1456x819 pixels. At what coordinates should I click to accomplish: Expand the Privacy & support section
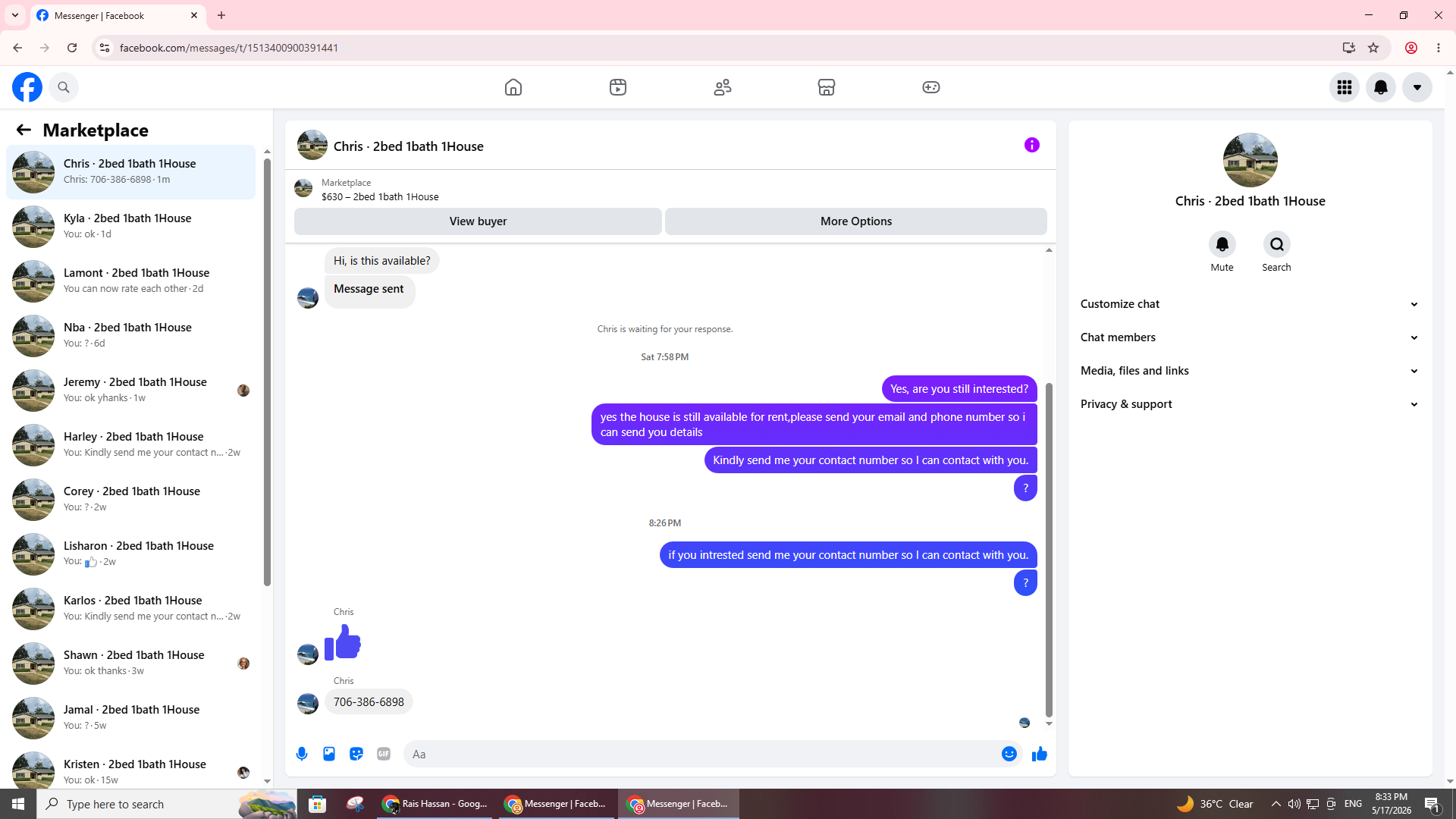[x=1250, y=404]
